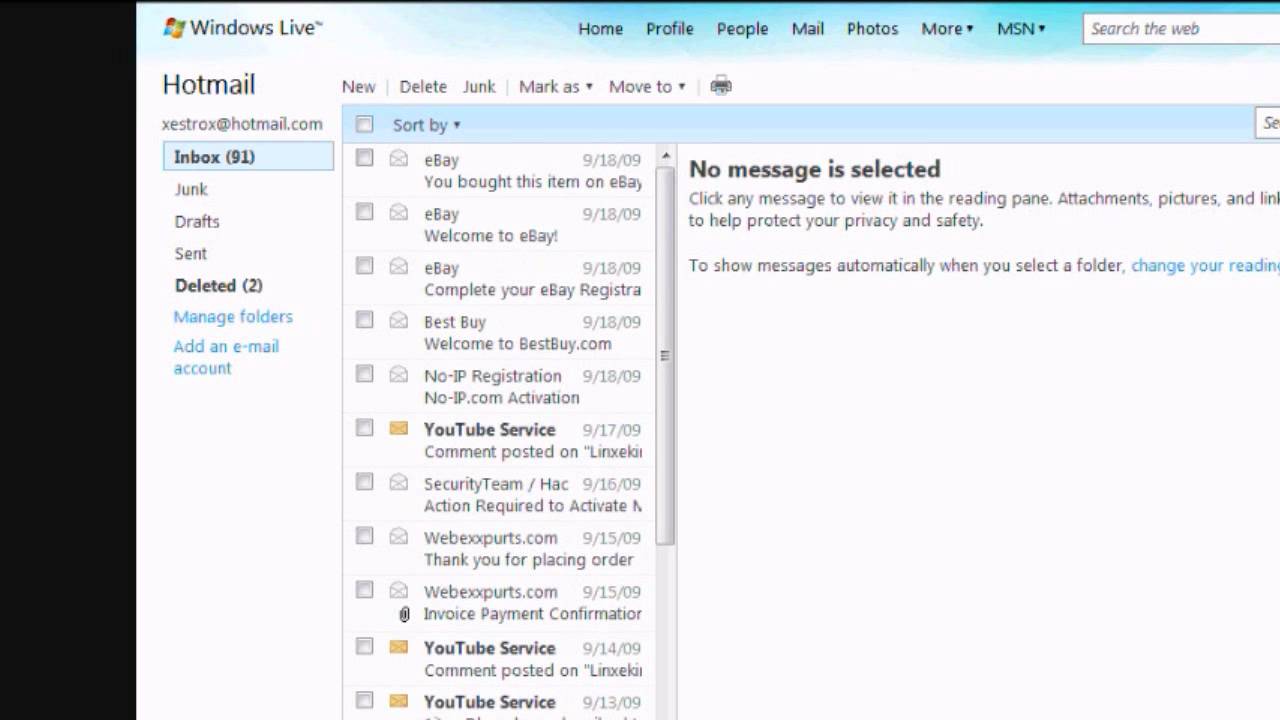Click envelope icon of No-IP Registration email
Viewport: 1280px width, 720px height.
point(399,374)
